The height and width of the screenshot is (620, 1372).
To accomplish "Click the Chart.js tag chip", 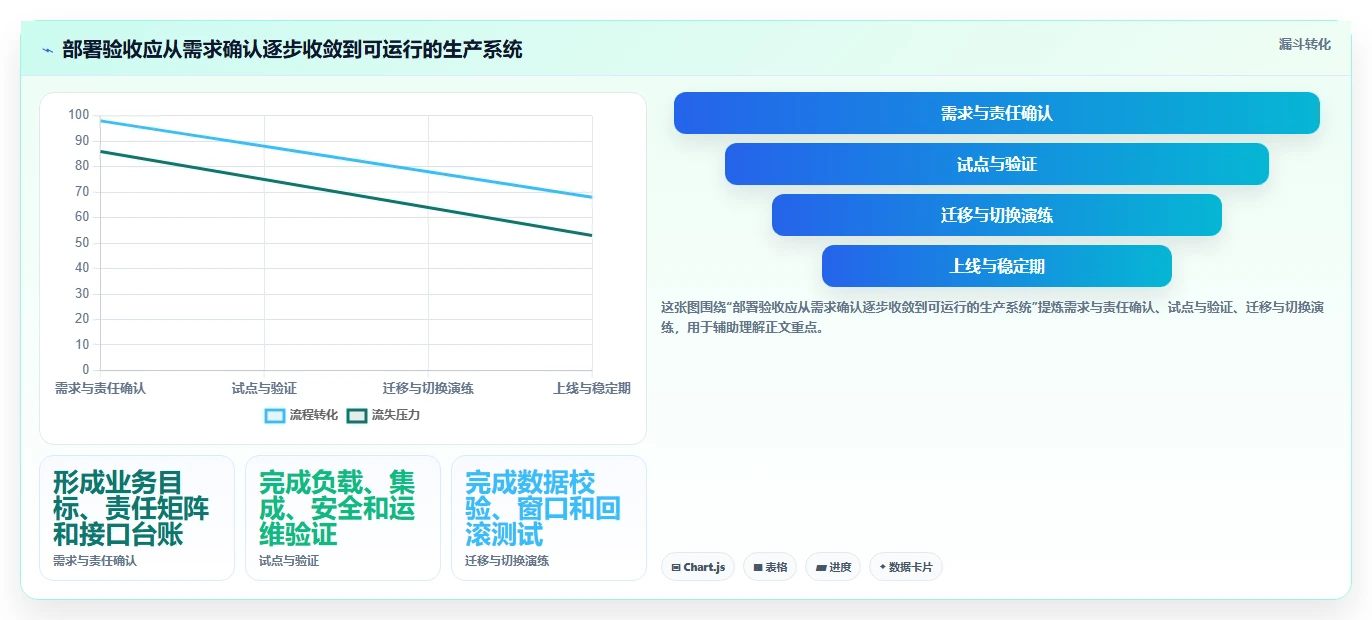I will pyautogui.click(x=698, y=567).
